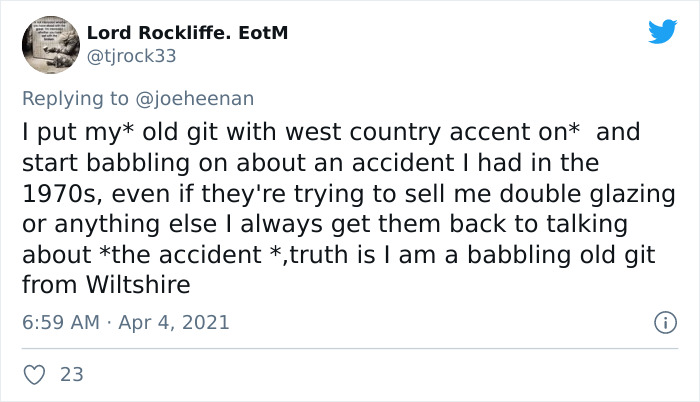Click the Twitter bird logo
The width and height of the screenshot is (700, 402).
(x=662, y=32)
